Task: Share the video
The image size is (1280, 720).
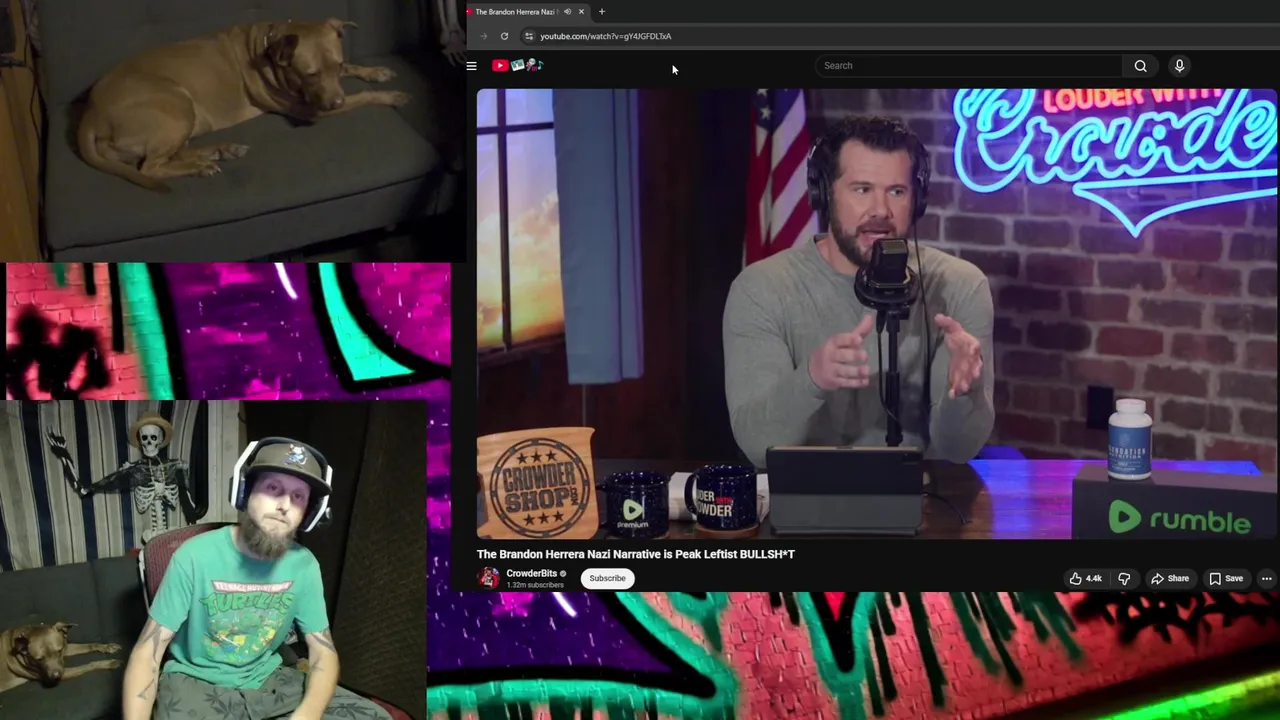Action: (1169, 578)
